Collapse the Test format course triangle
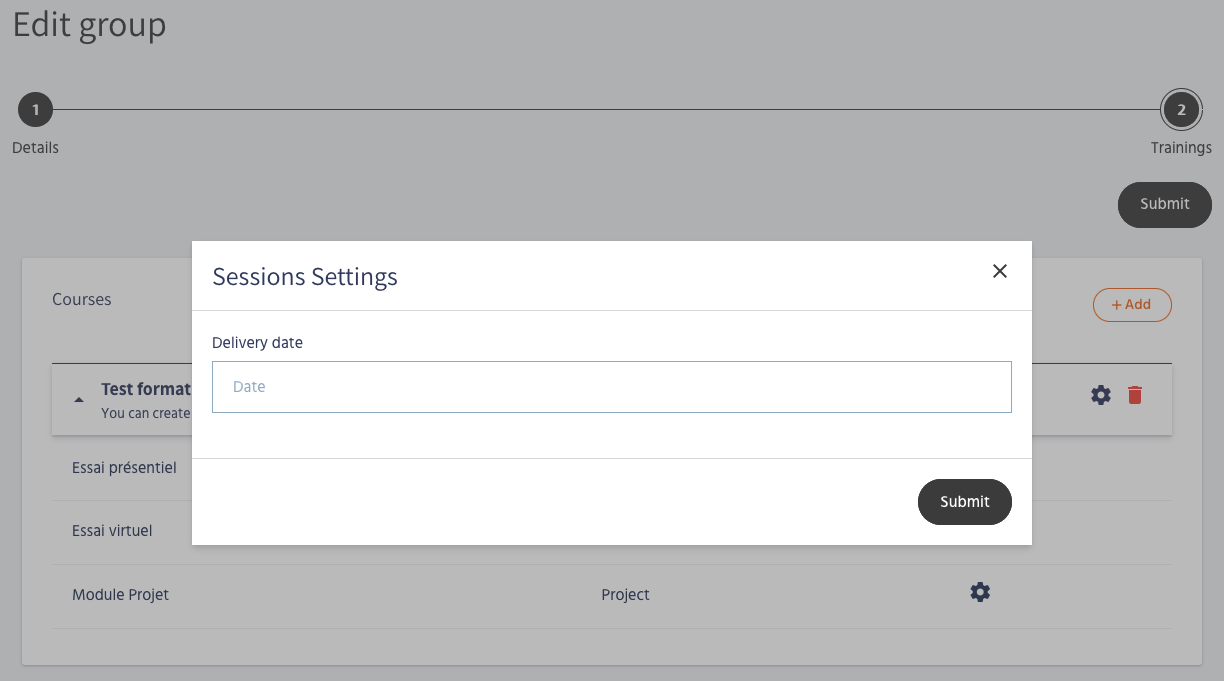Viewport: 1224px width, 681px height. 79,398
